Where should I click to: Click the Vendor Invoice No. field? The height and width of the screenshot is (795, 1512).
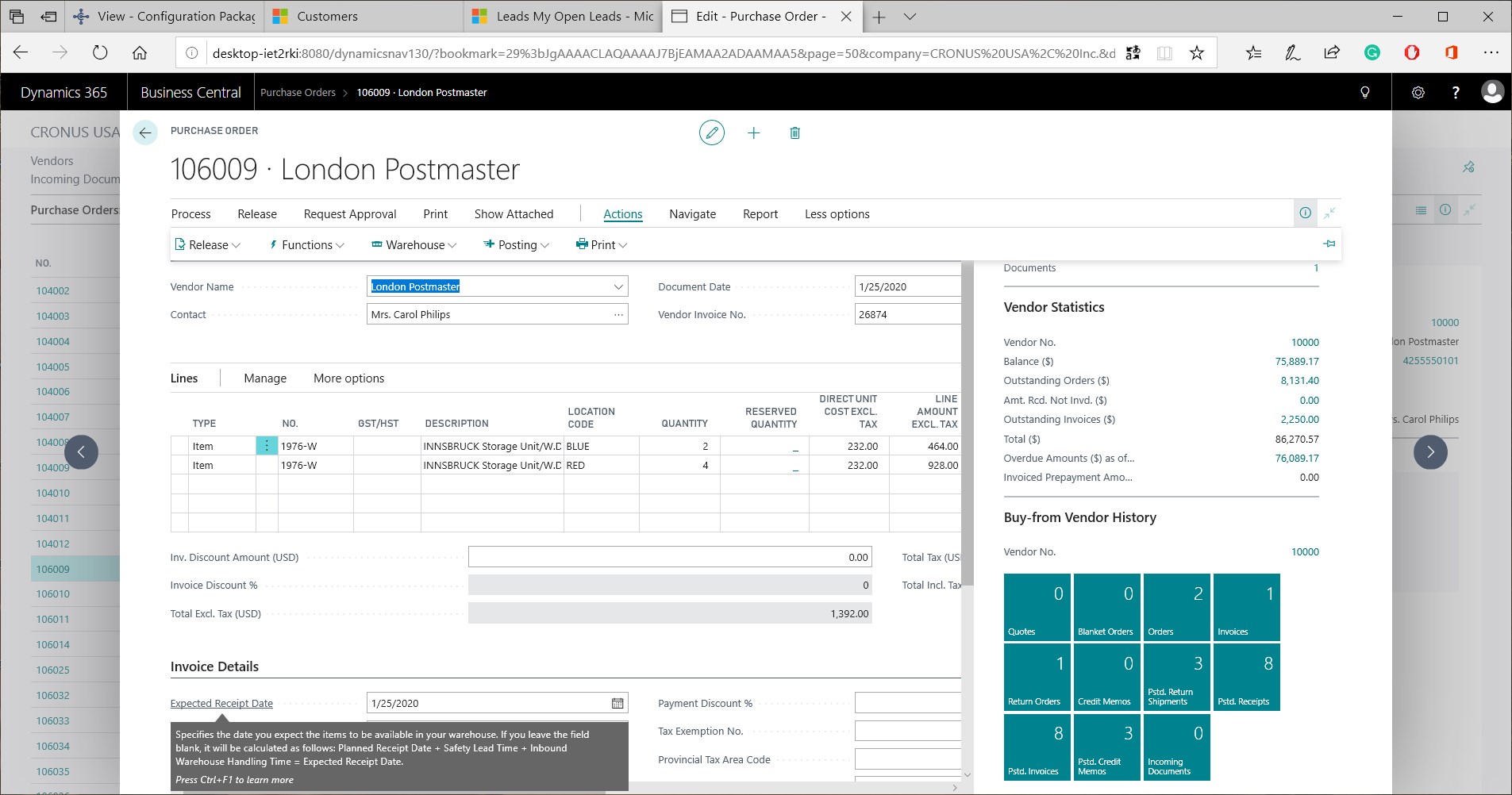pyautogui.click(x=908, y=314)
